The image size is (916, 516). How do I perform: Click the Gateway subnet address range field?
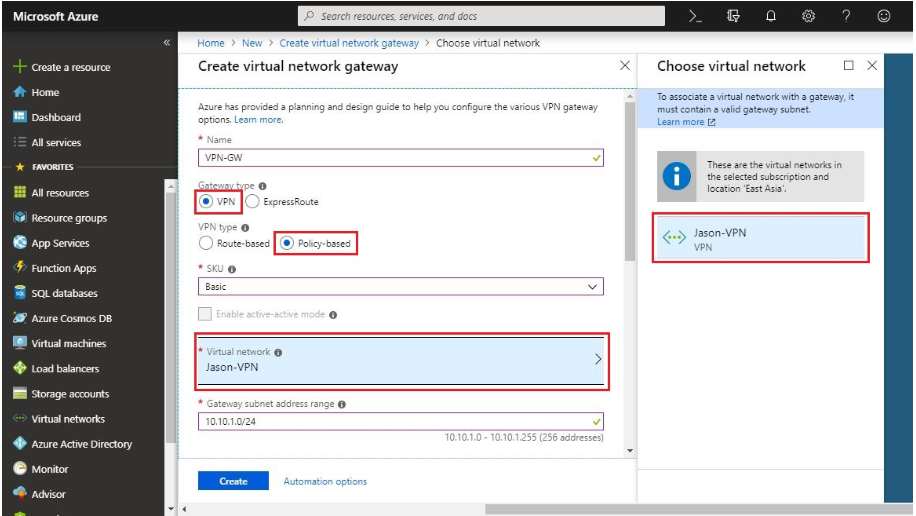395,421
